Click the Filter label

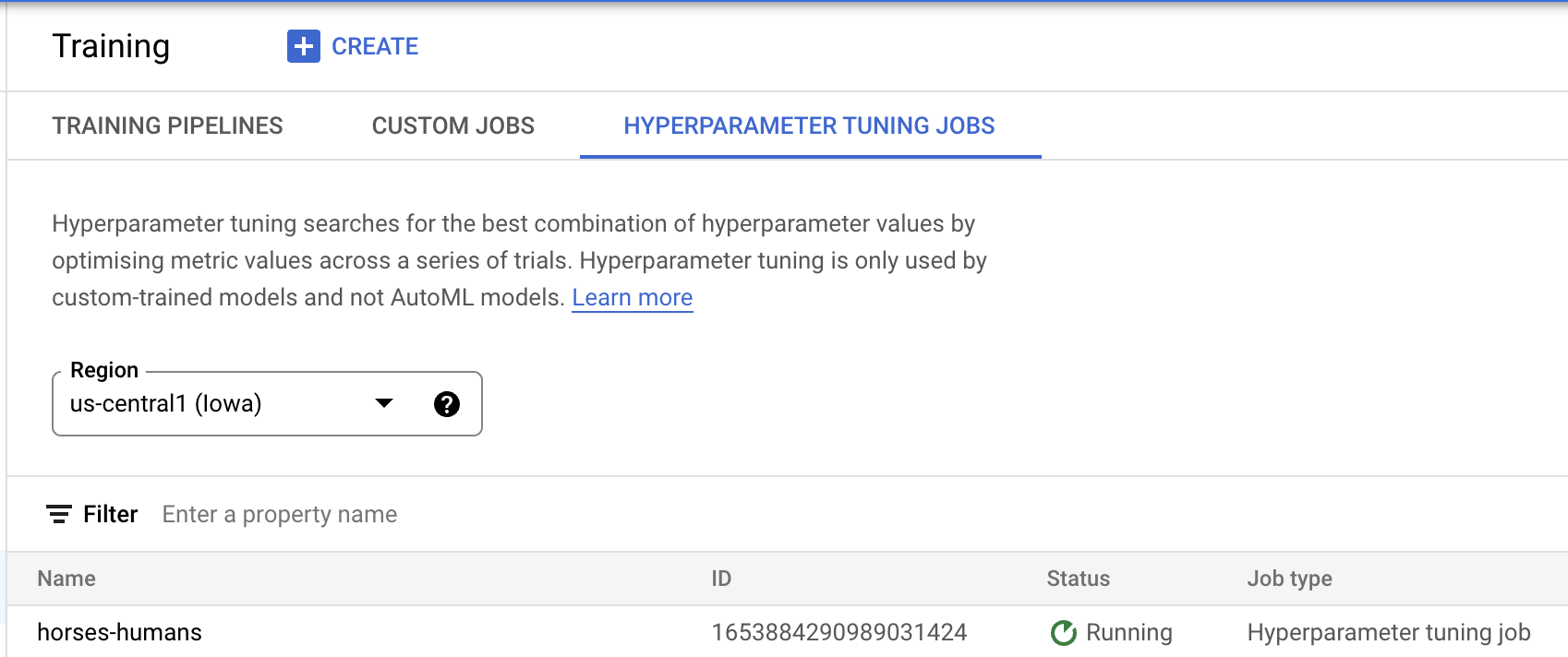click(x=110, y=514)
